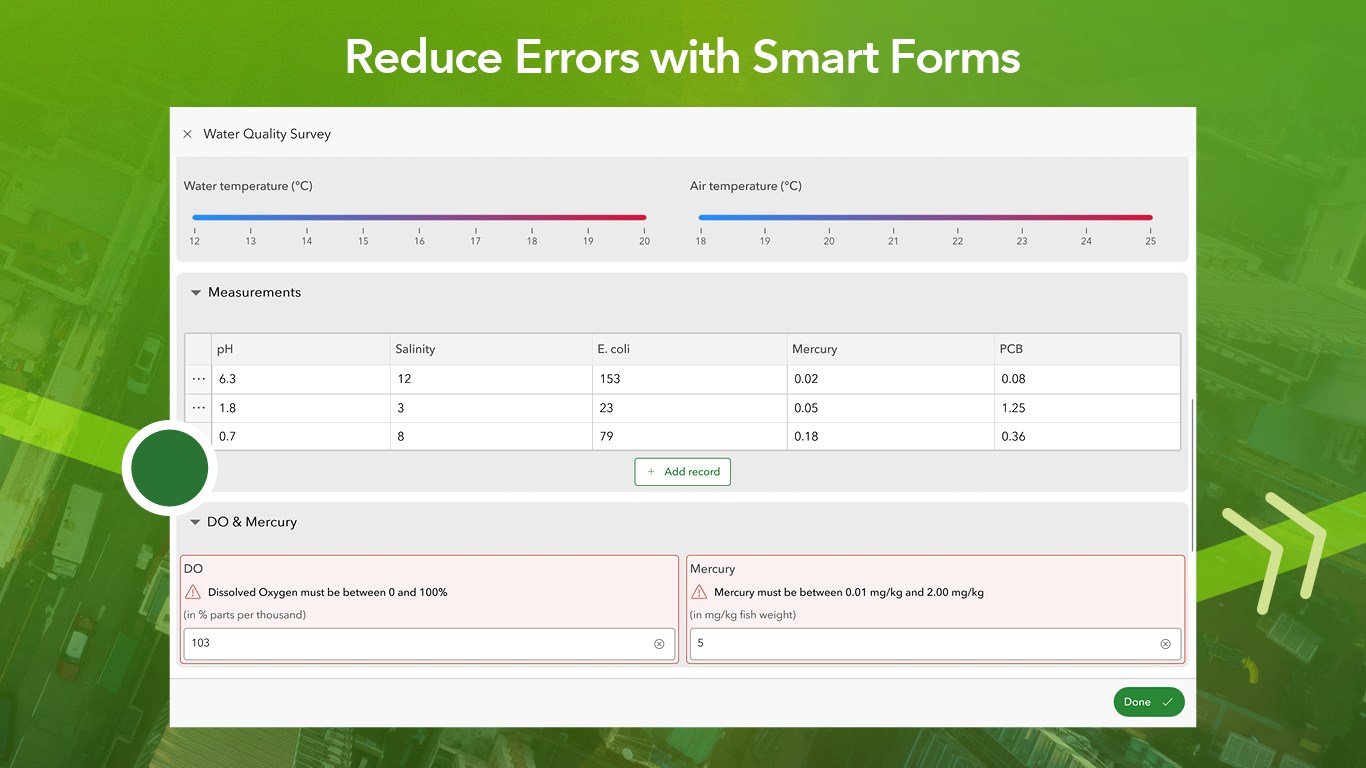Clear the Mercury input value 5
This screenshot has width=1366, height=768.
coord(1165,644)
